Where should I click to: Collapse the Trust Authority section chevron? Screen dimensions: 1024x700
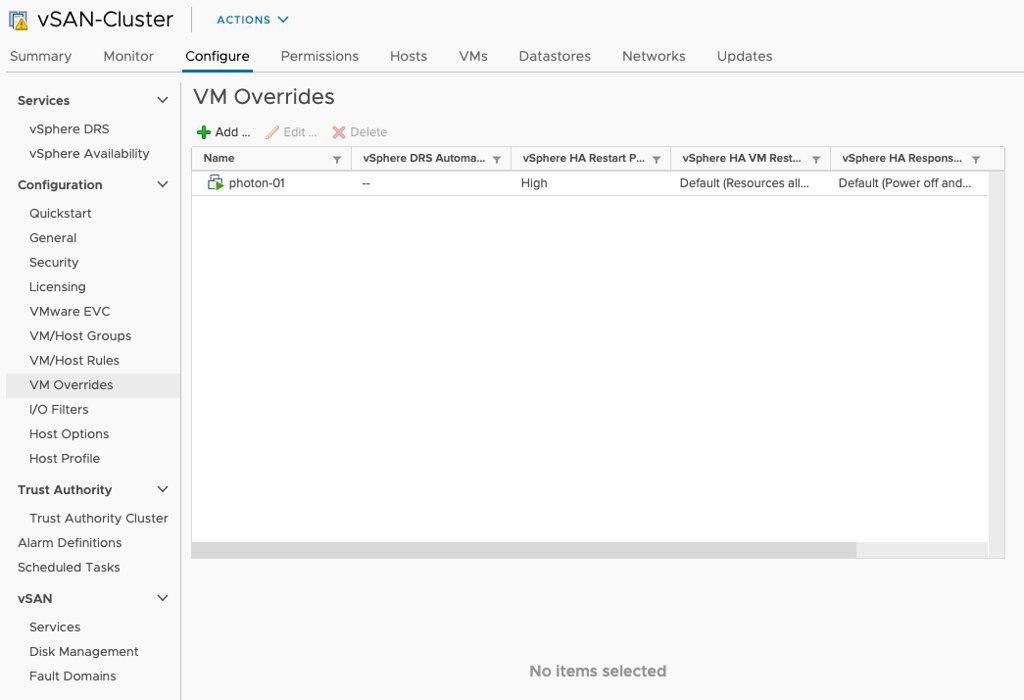click(x=163, y=489)
